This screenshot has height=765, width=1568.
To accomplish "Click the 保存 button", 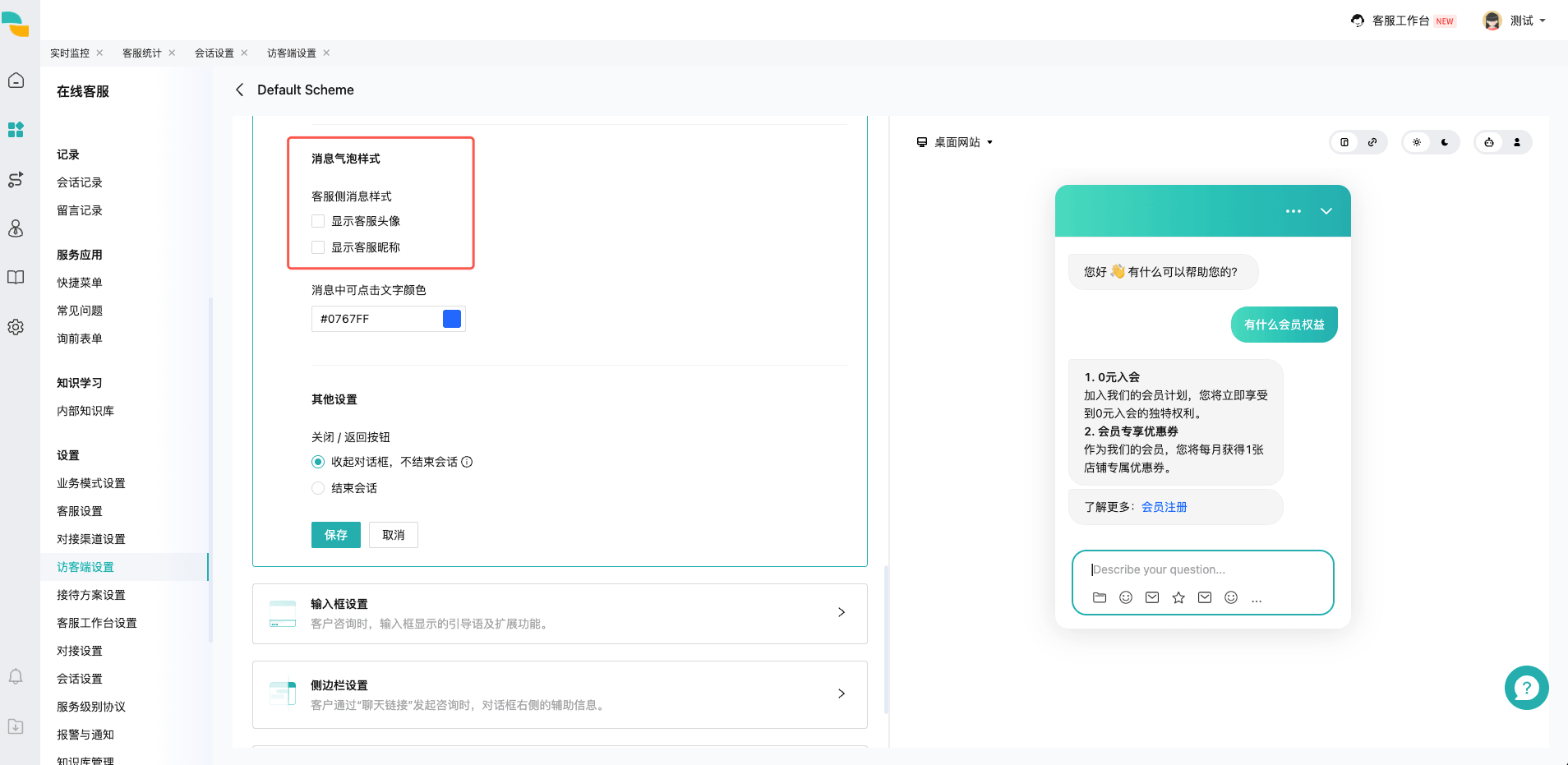I will (x=336, y=535).
